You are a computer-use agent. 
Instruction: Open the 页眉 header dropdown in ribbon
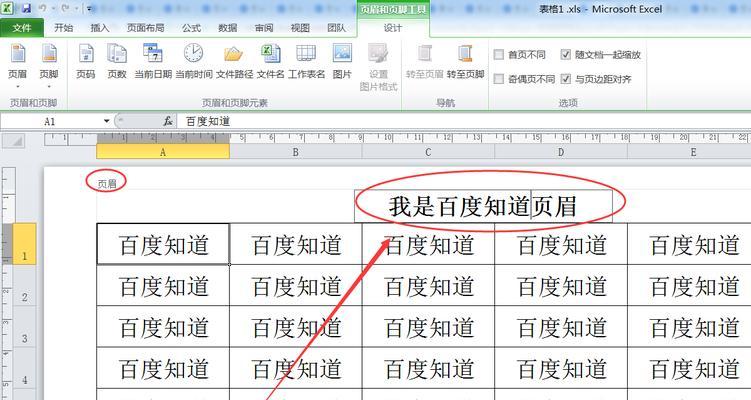(18, 66)
